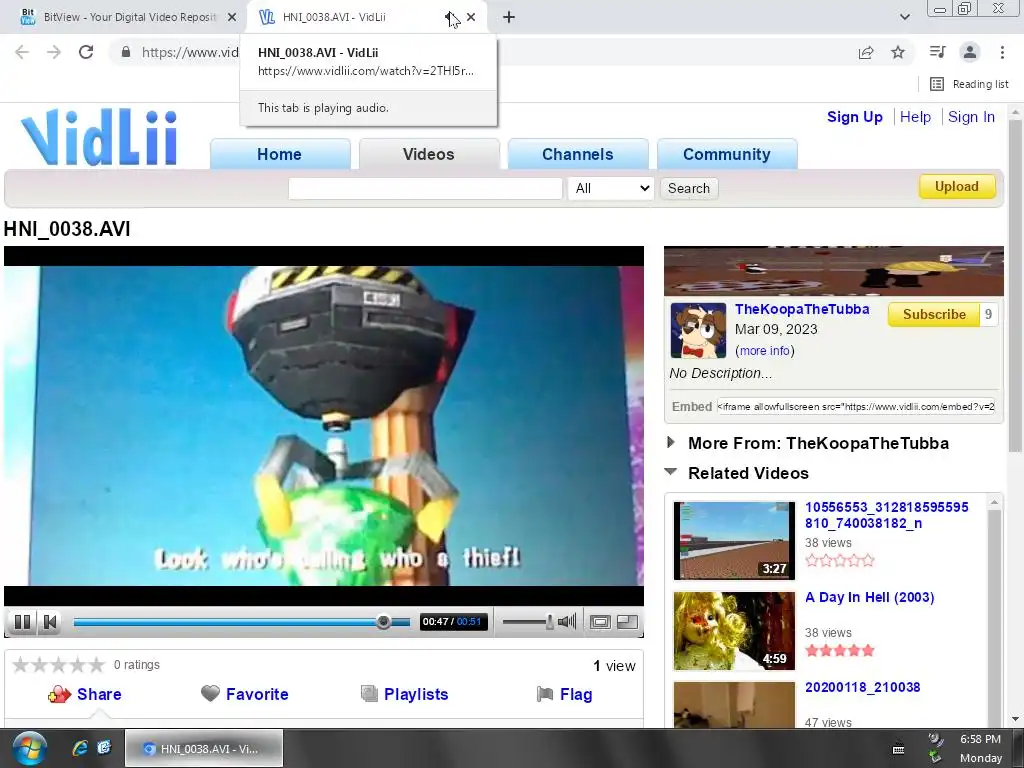Viewport: 1024px width, 768px height.
Task: Go to the Home tab
Action: 280,154
